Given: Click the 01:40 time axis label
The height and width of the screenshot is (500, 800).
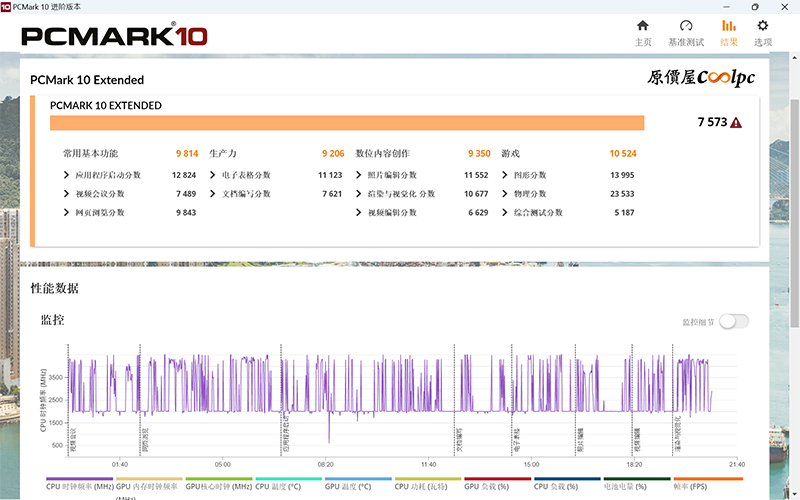Looking at the screenshot, I should [x=120, y=464].
